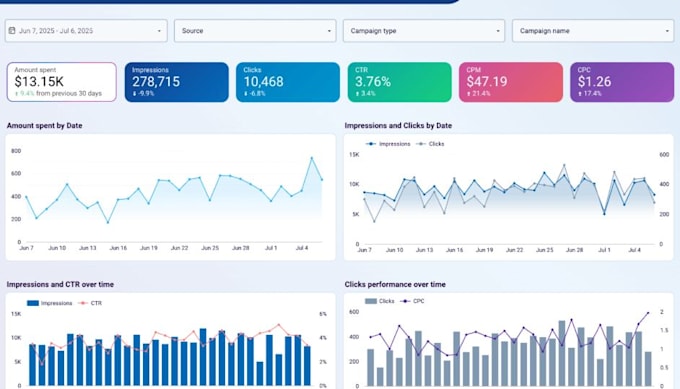Click Jun 16 label on Amount spent axis
This screenshot has width=680, height=389.
click(118, 248)
